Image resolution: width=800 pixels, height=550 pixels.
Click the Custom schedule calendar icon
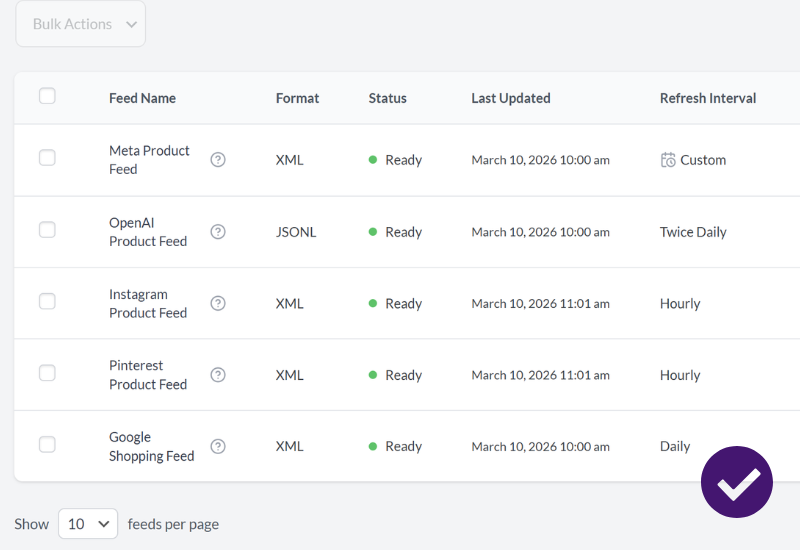668,160
